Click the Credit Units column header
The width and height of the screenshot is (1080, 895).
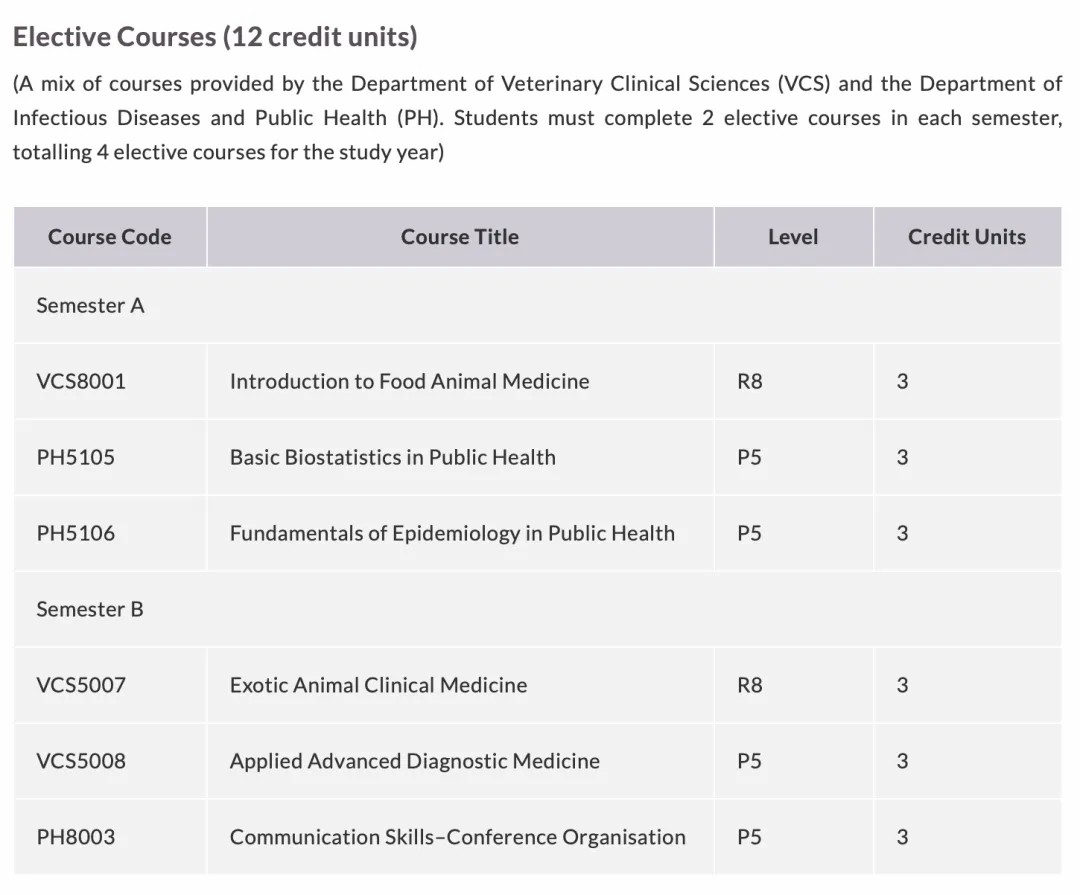(967, 237)
